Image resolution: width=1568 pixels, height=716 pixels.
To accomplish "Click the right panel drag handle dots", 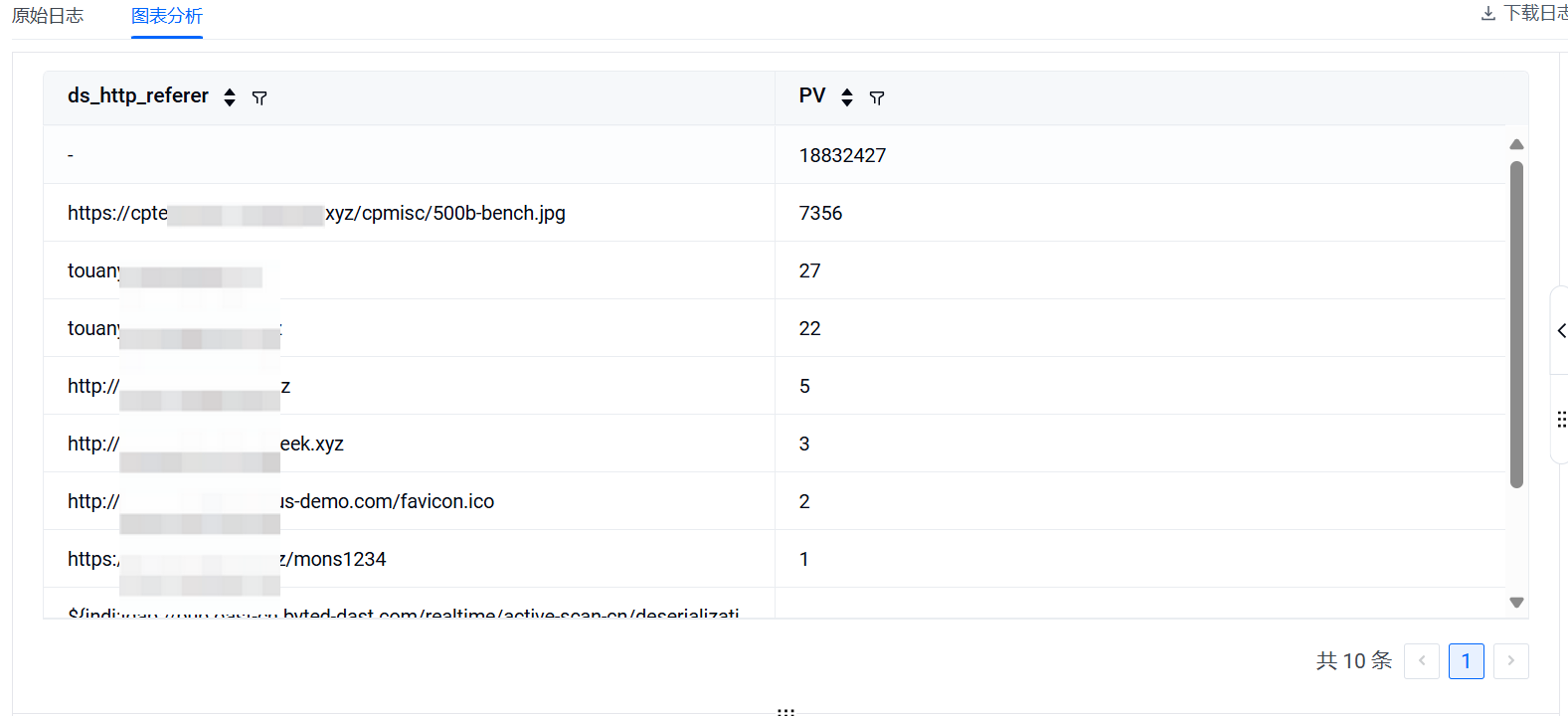I will [x=1561, y=420].
